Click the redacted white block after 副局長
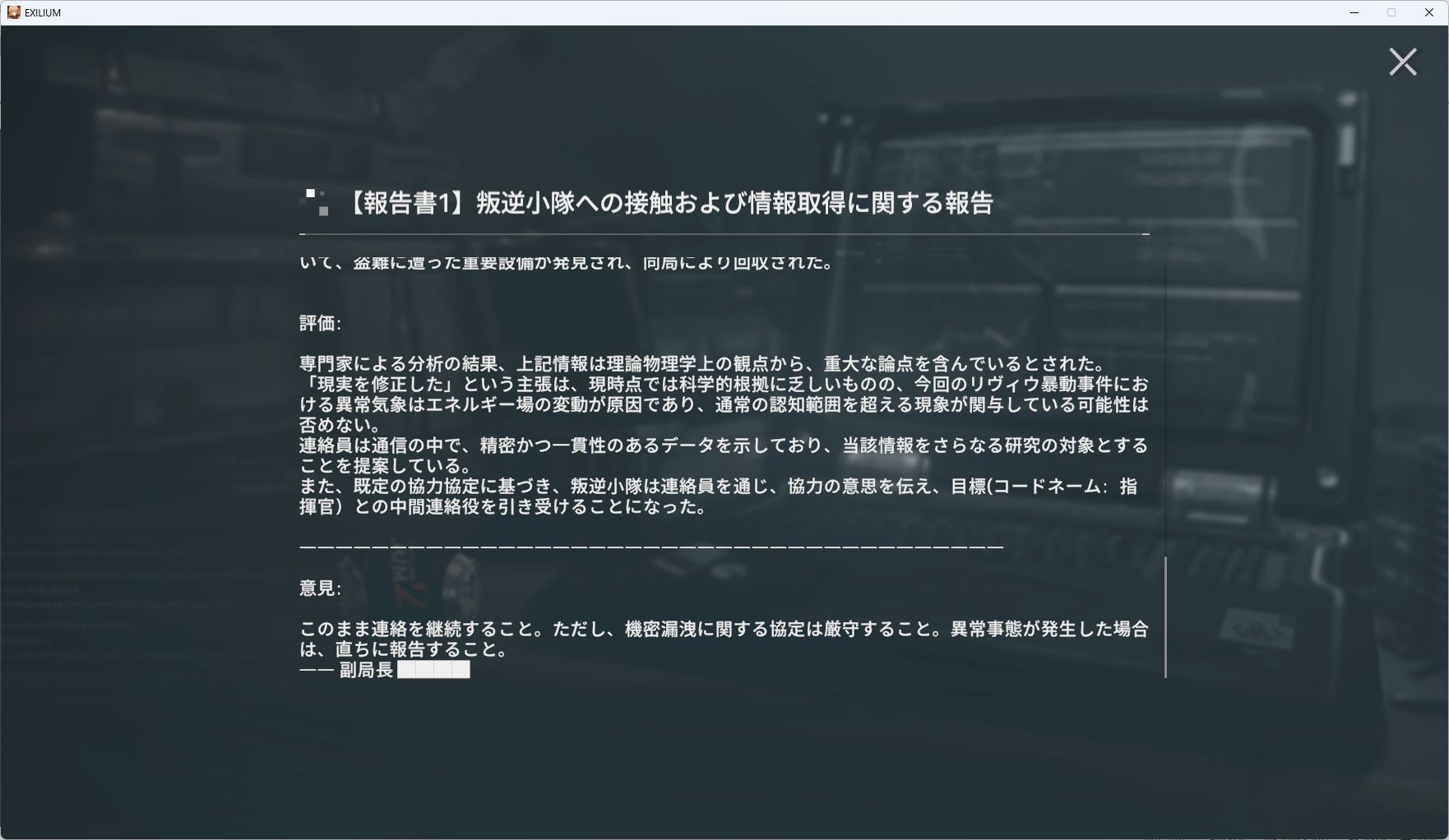The width and height of the screenshot is (1449, 840). 433,670
